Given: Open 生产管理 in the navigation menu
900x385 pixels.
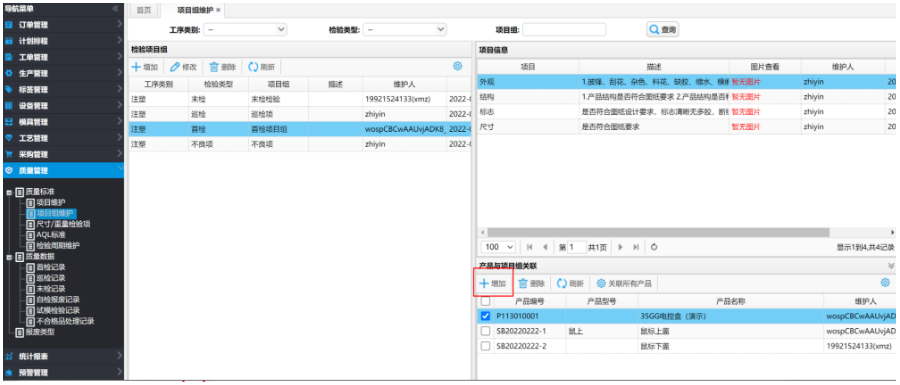Looking at the screenshot, I should click(x=62, y=73).
